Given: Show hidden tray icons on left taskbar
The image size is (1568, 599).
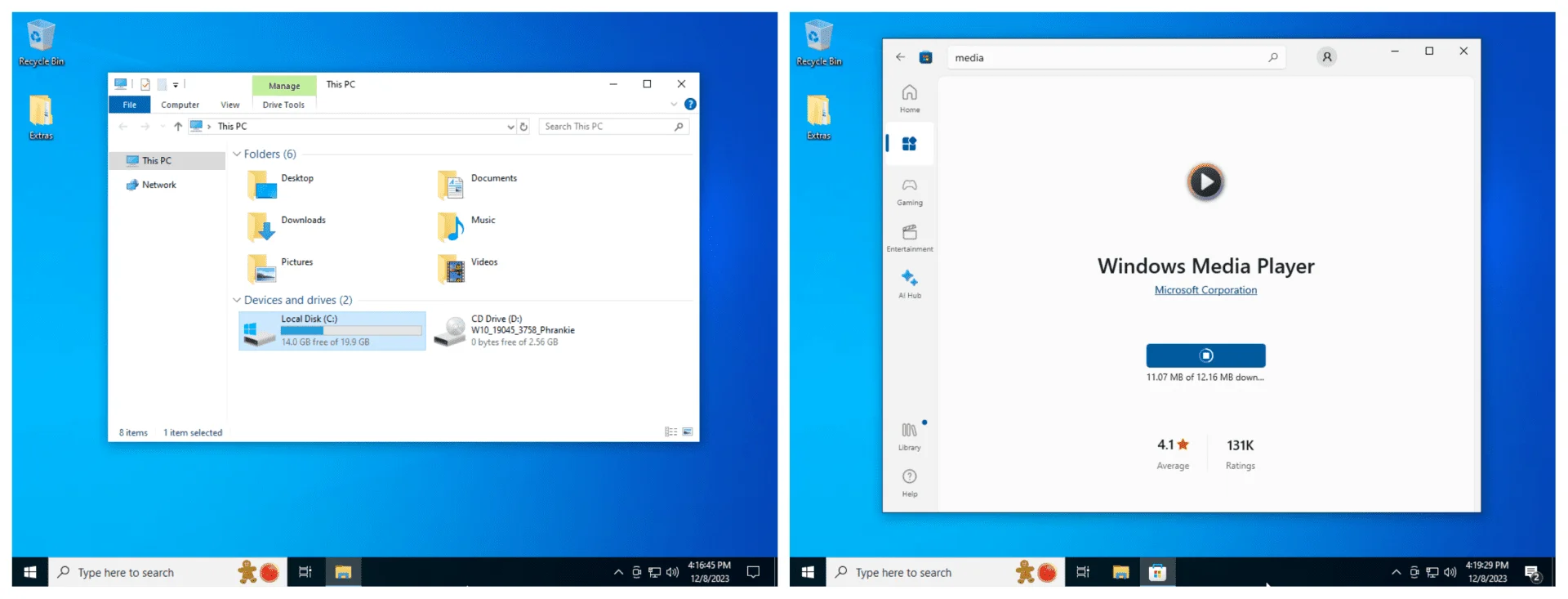Looking at the screenshot, I should (618, 572).
